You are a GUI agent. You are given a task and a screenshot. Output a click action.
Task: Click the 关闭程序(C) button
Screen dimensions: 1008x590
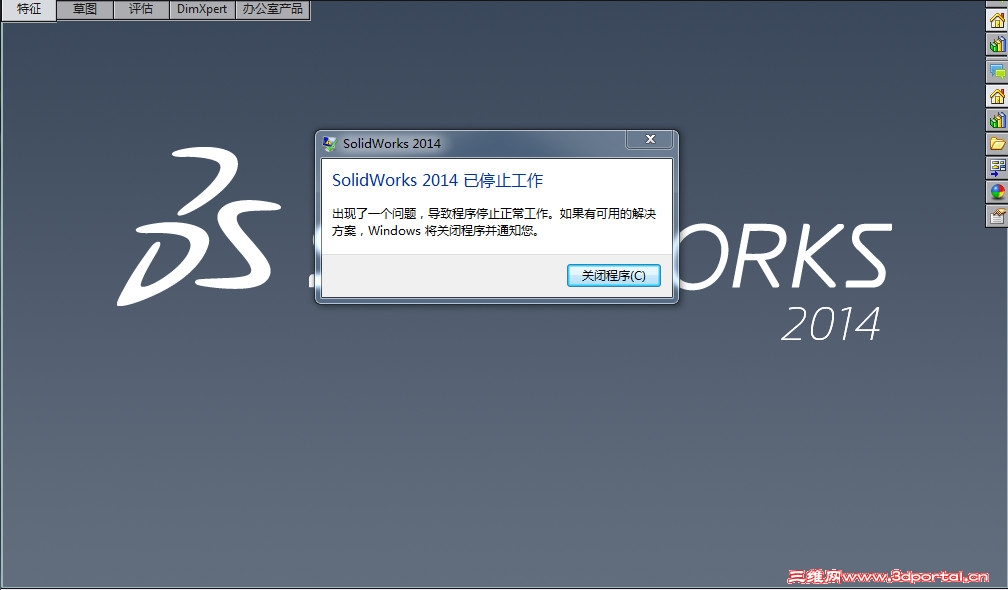613,276
